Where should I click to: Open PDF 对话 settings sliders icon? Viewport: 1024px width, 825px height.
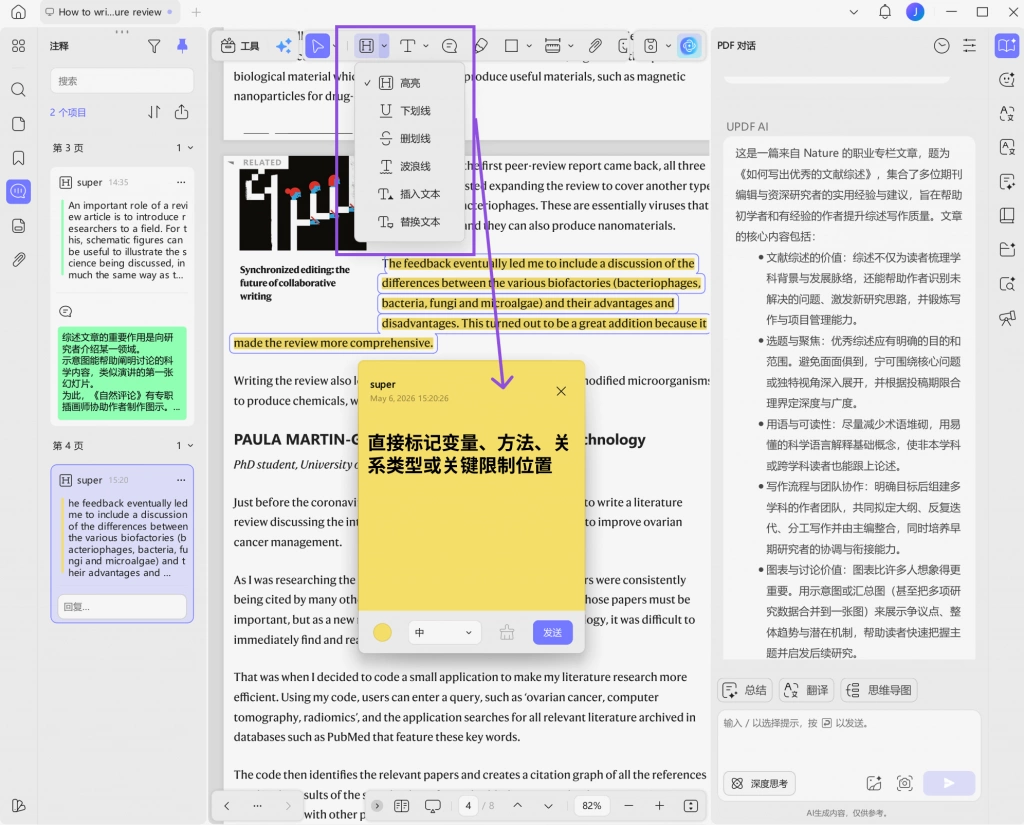click(970, 46)
